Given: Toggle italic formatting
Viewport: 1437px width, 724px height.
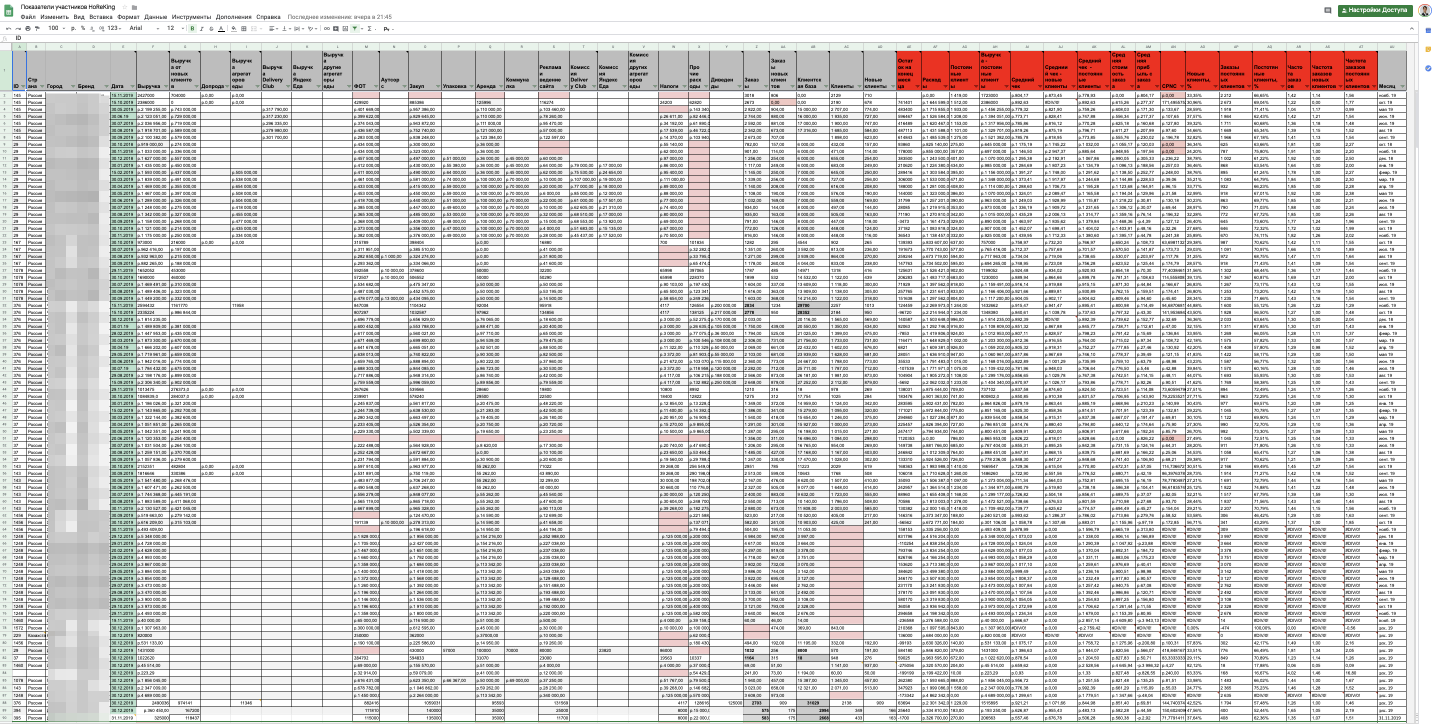Looking at the screenshot, I should [x=202, y=28].
